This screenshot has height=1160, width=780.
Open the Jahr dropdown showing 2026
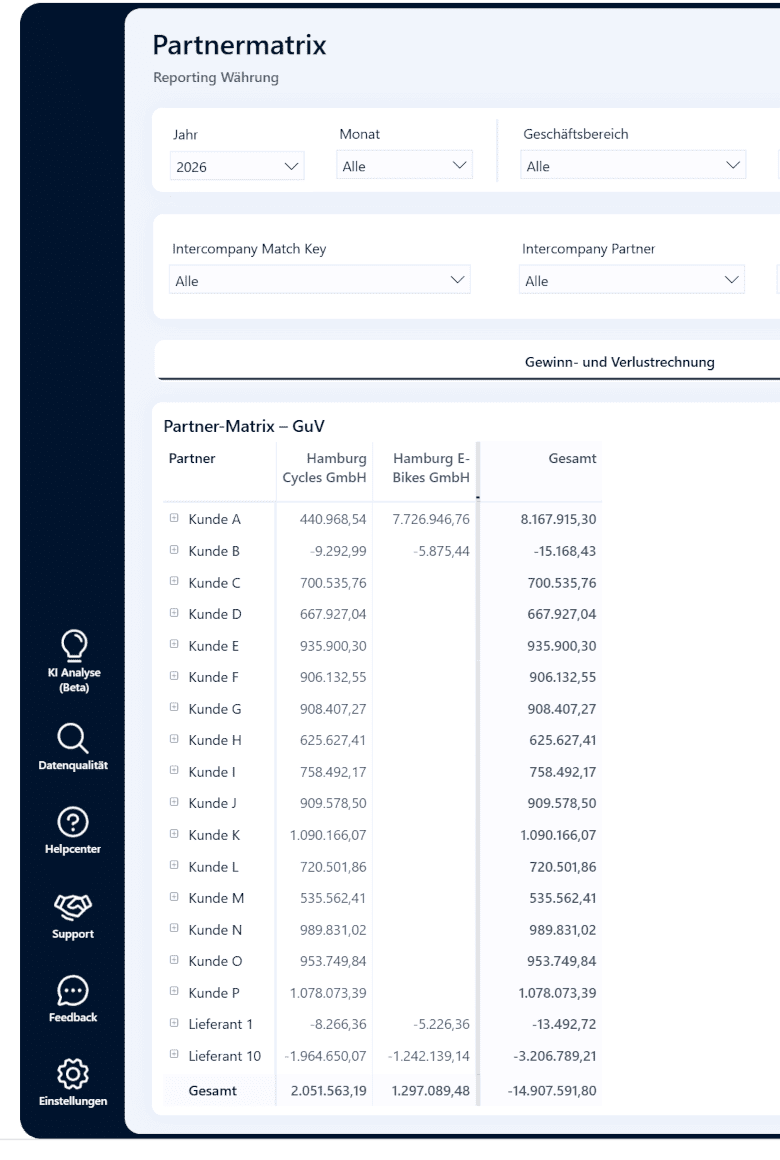point(237,166)
